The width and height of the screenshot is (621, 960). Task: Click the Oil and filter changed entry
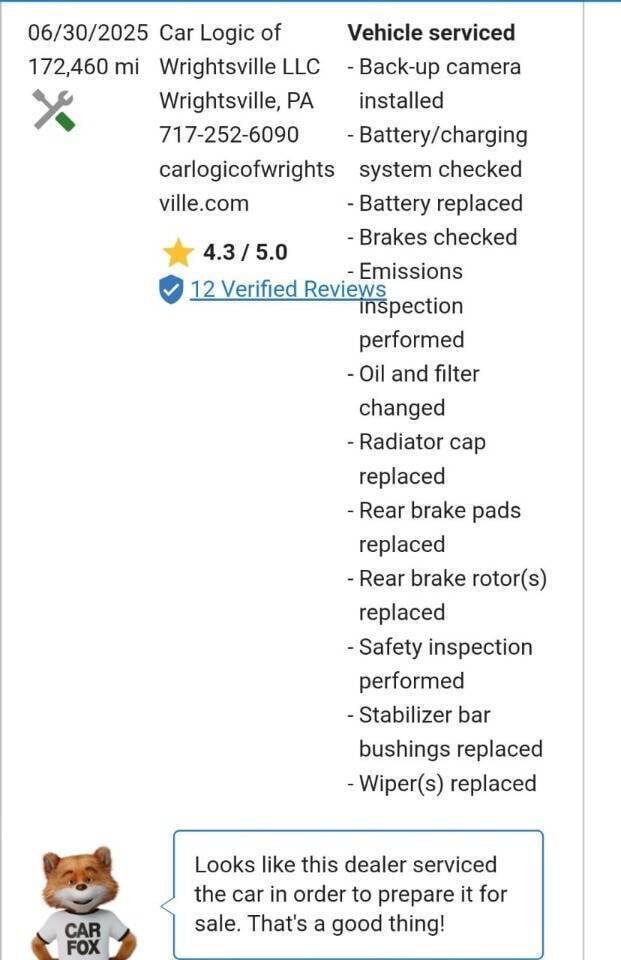[x=413, y=391]
